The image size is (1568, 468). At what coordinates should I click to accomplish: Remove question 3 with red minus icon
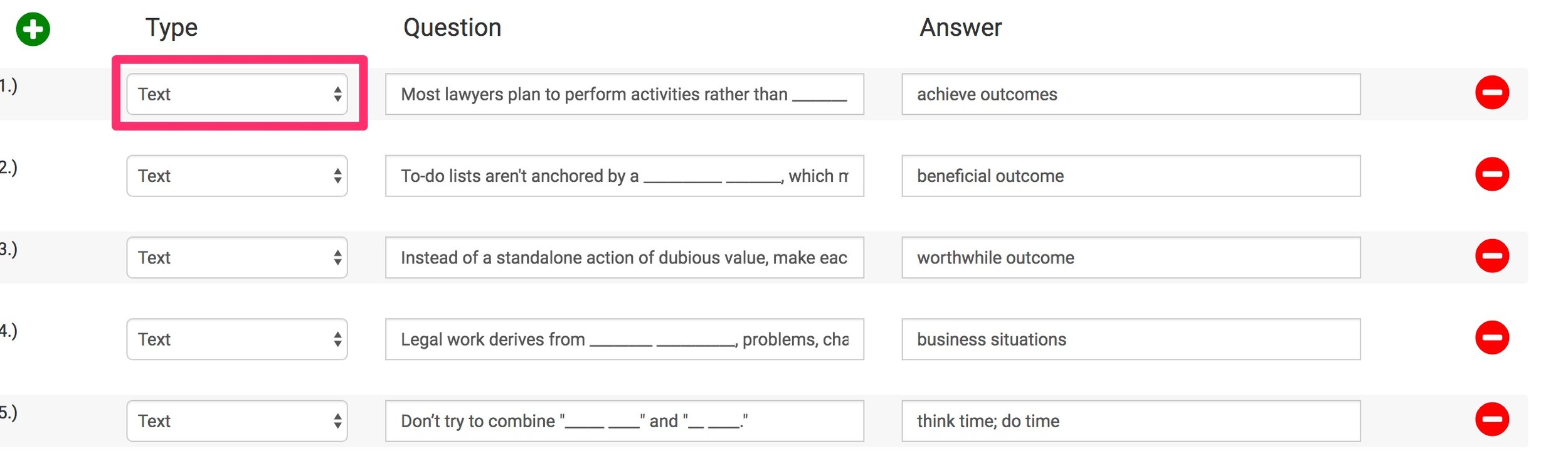point(1492,256)
